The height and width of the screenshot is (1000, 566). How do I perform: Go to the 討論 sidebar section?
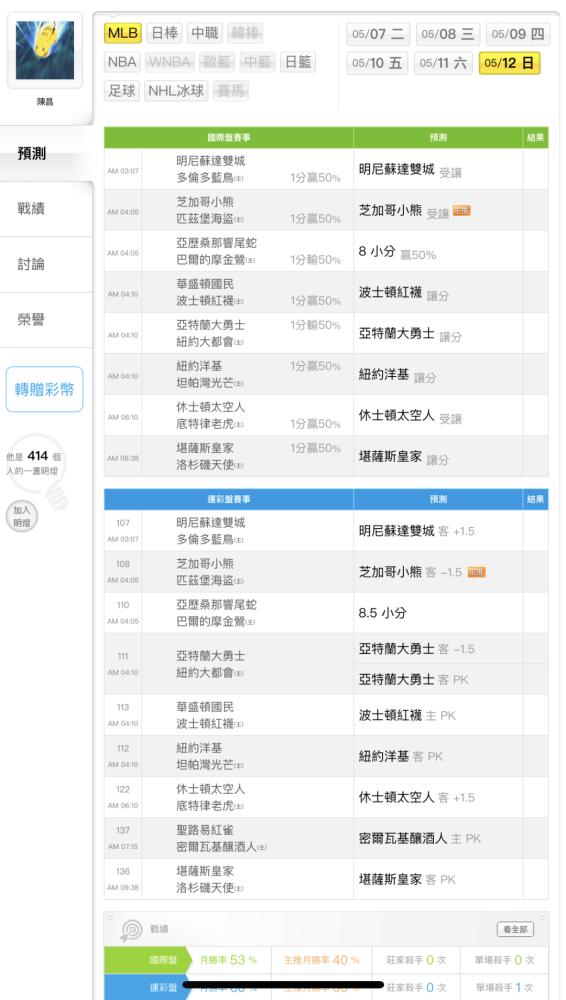coord(46,264)
